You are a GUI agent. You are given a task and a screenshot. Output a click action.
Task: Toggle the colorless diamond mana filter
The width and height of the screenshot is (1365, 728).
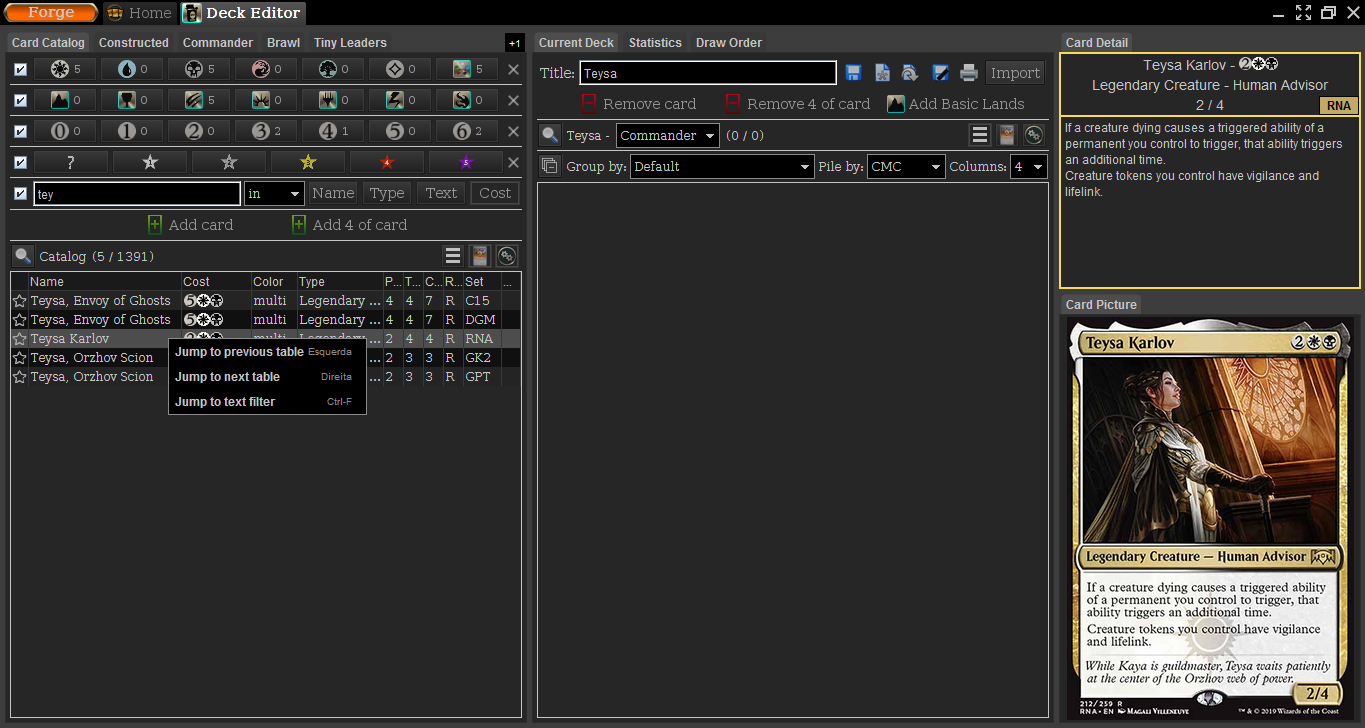[399, 69]
